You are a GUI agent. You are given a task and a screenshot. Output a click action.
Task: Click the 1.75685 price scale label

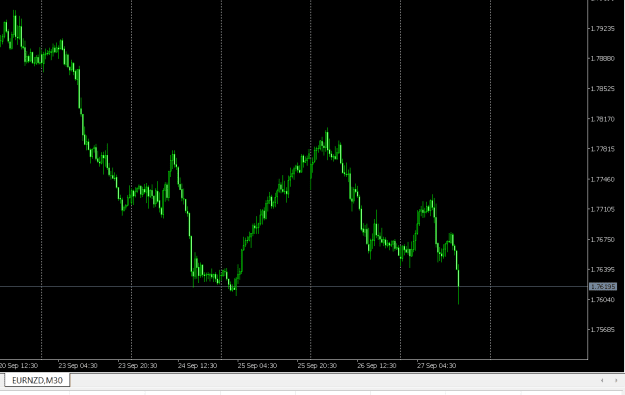coord(603,330)
